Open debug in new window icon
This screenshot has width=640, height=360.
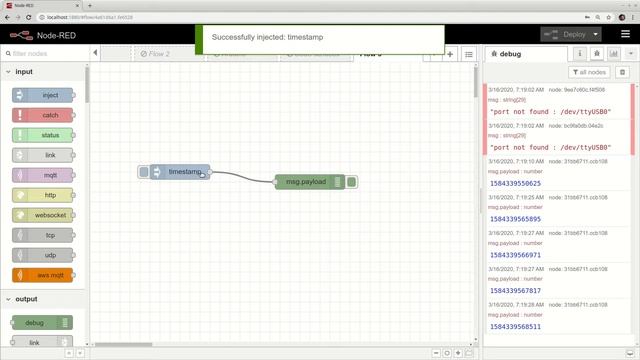pyautogui.click(x=630, y=353)
